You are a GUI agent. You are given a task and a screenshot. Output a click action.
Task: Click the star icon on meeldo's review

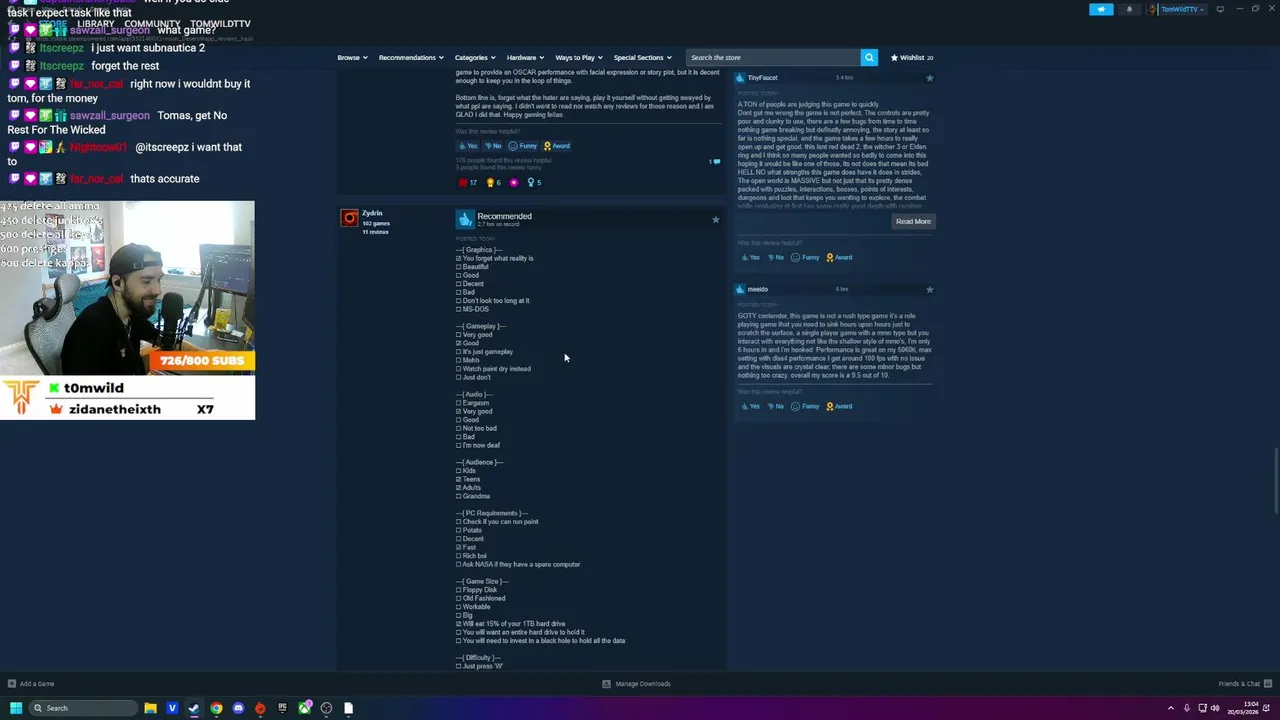click(929, 290)
